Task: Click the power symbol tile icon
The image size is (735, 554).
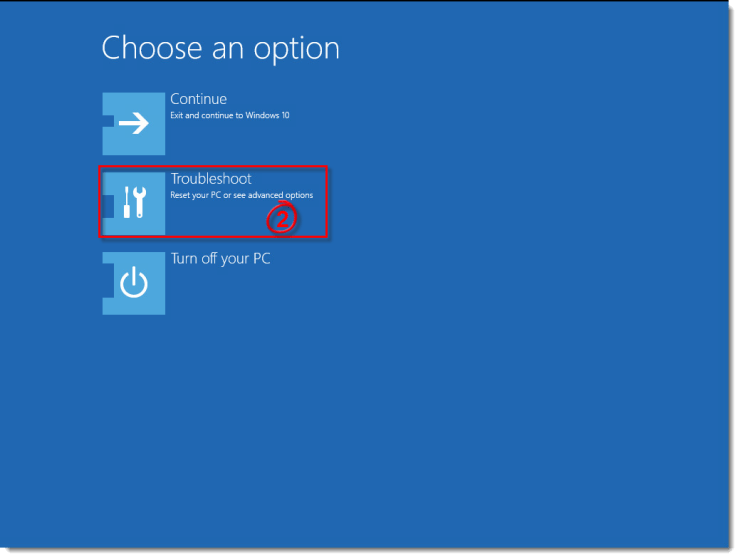Action: point(134,283)
